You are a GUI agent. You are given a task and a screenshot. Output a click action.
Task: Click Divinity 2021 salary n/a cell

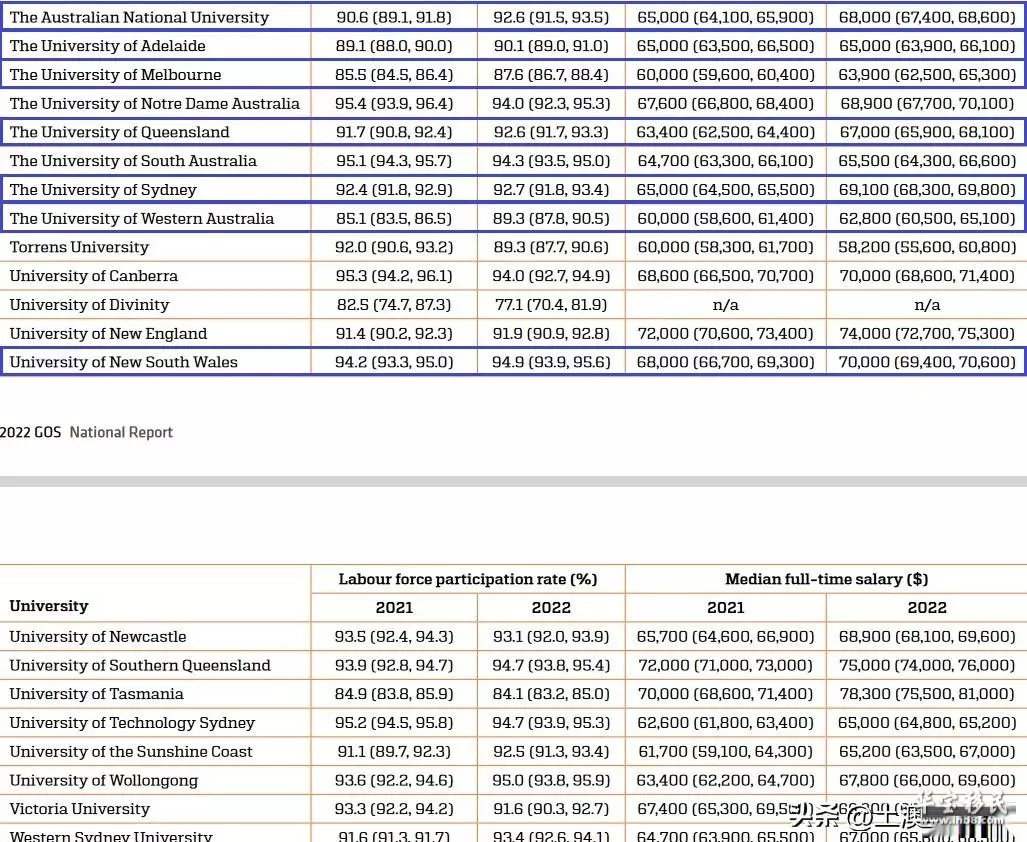pos(726,304)
